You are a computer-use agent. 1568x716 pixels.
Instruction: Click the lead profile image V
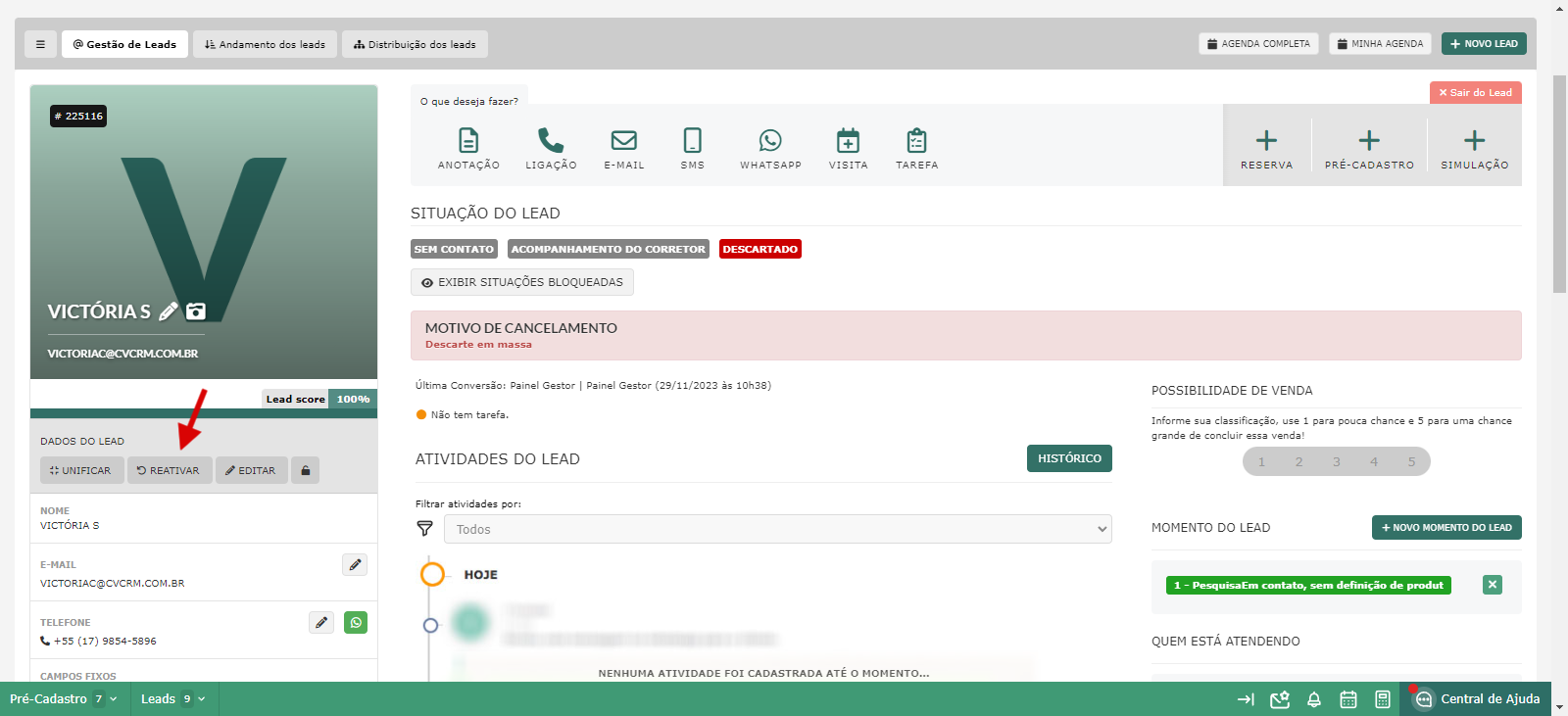[x=204, y=232]
